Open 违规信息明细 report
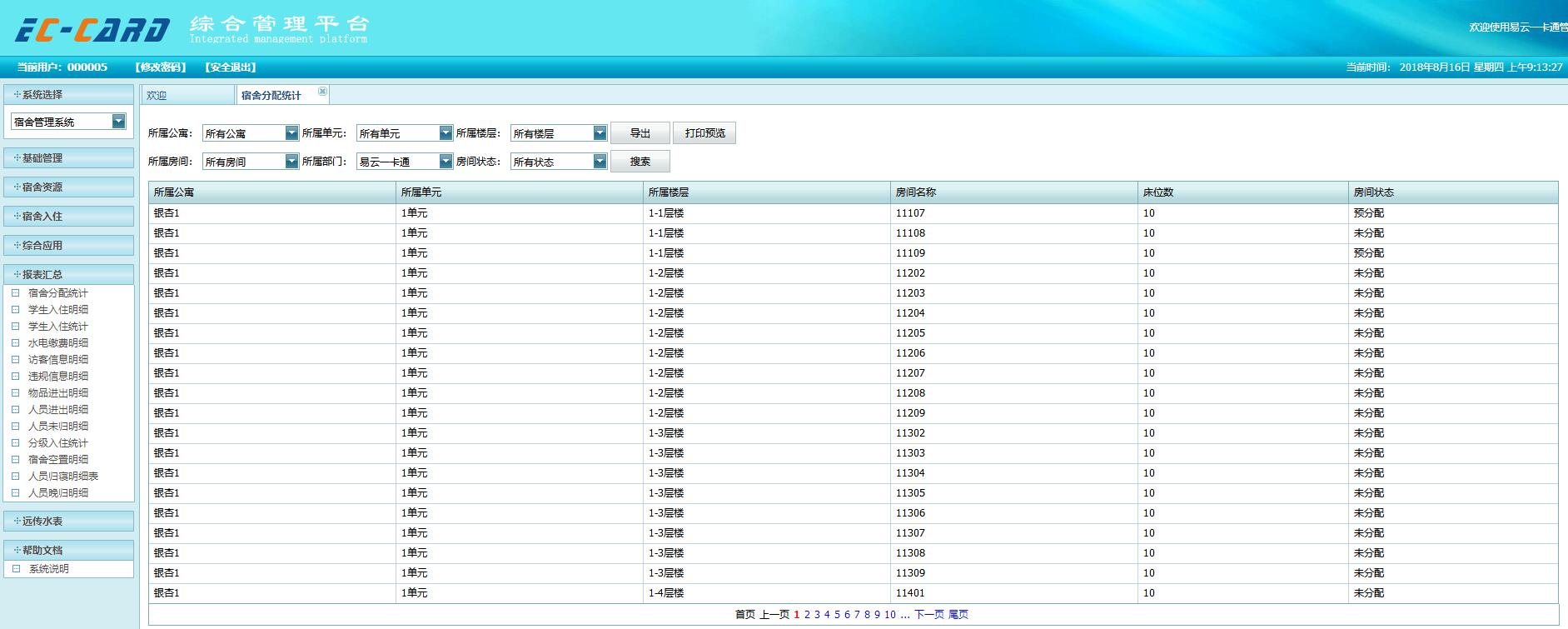 [57, 377]
